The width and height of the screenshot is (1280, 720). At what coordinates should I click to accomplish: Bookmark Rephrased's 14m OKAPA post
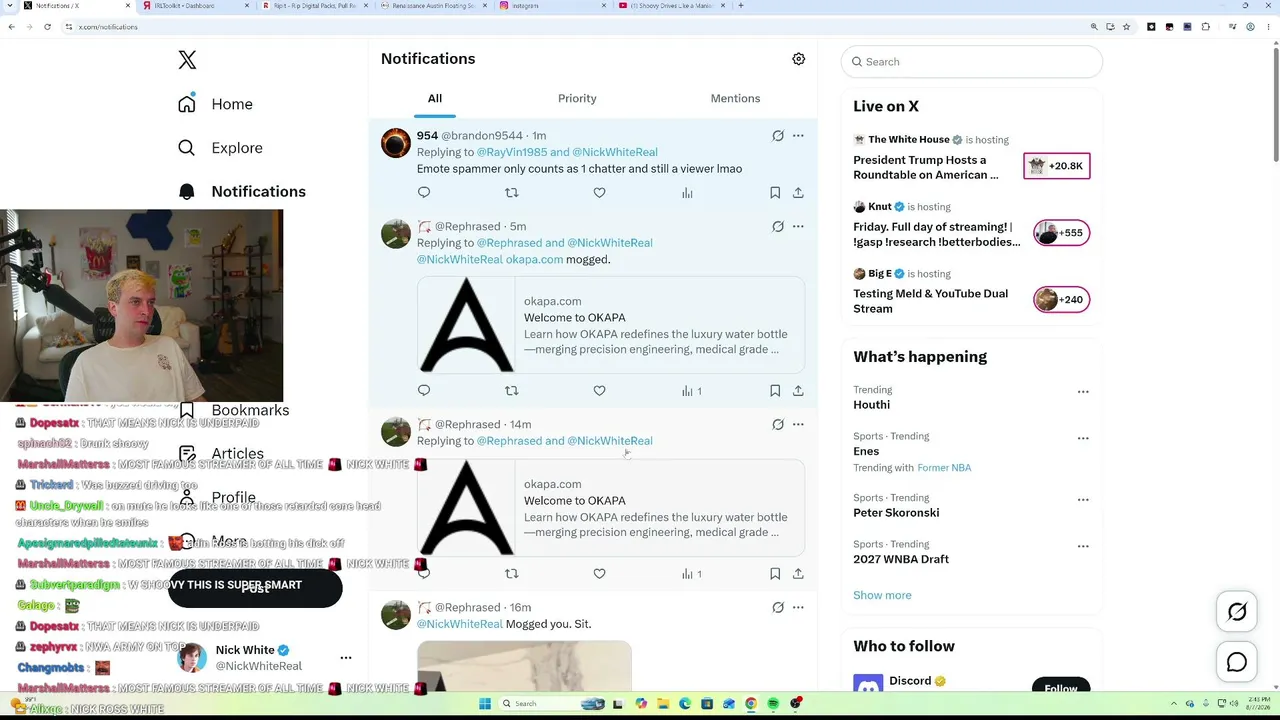tap(775, 573)
